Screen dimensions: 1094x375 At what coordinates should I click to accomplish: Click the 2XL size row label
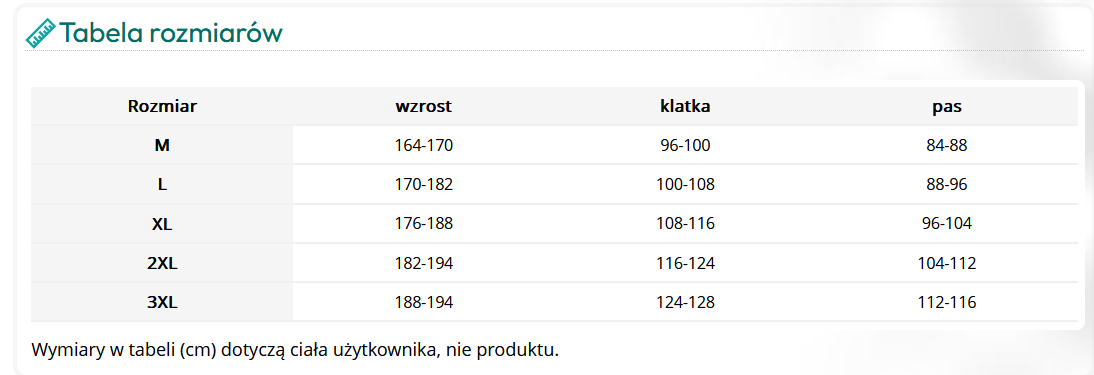tap(162, 263)
